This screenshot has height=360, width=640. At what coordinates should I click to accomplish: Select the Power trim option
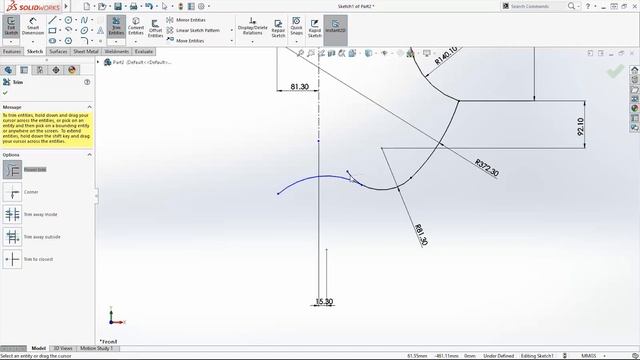tap(12, 169)
